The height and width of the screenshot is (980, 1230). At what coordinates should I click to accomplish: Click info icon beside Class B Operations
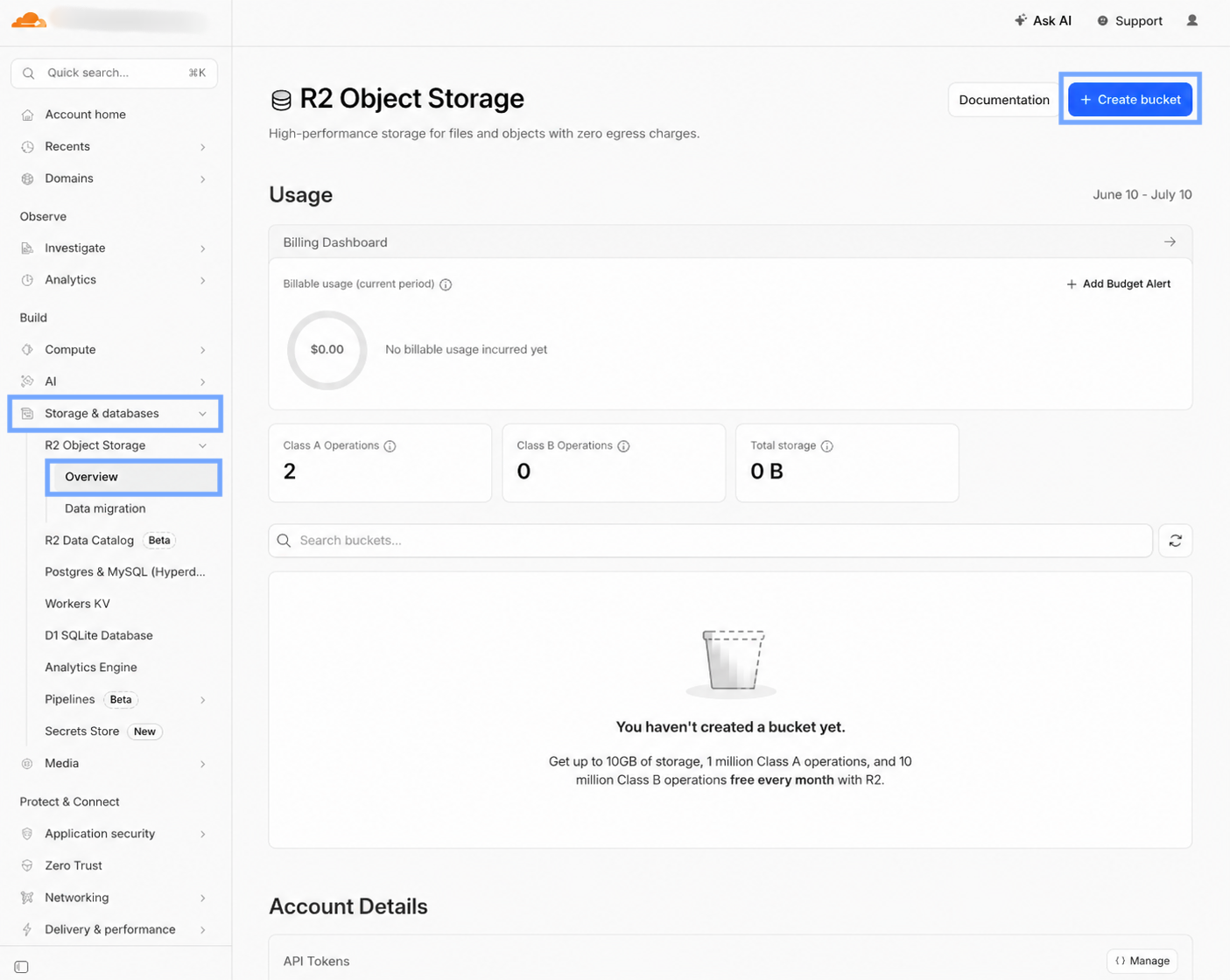pos(623,446)
